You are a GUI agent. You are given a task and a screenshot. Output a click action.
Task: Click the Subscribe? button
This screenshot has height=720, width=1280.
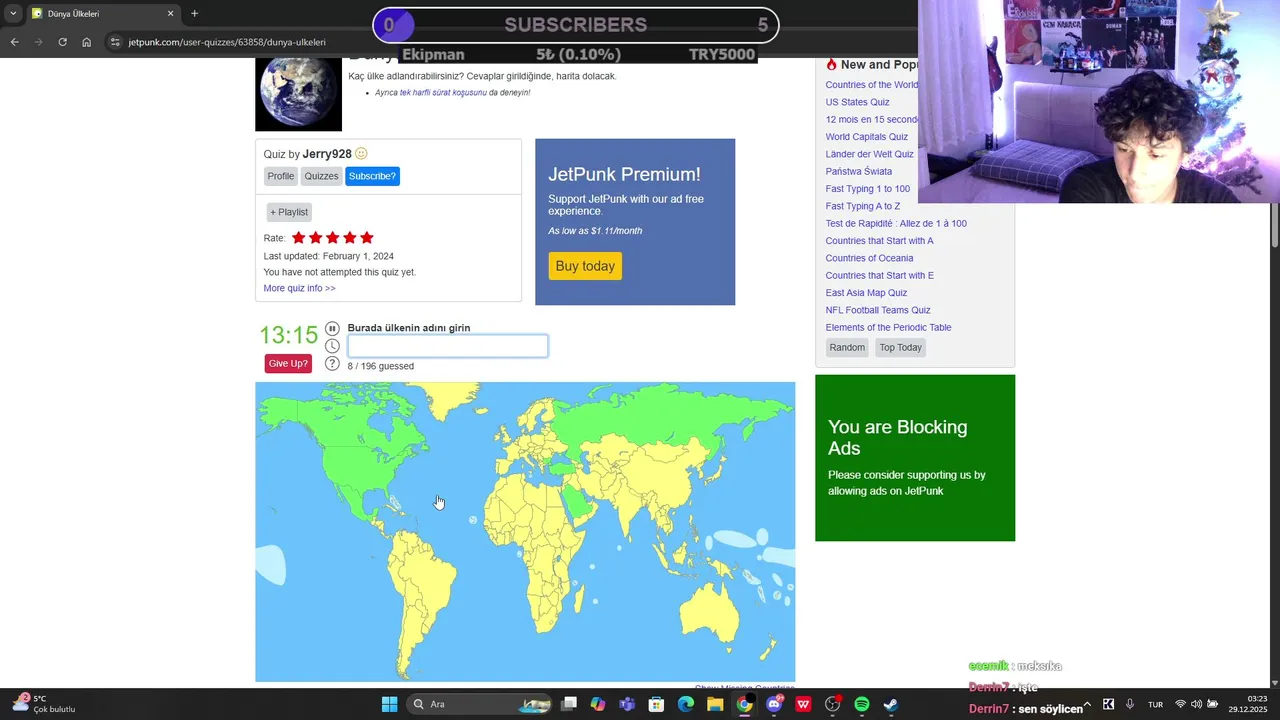click(372, 176)
